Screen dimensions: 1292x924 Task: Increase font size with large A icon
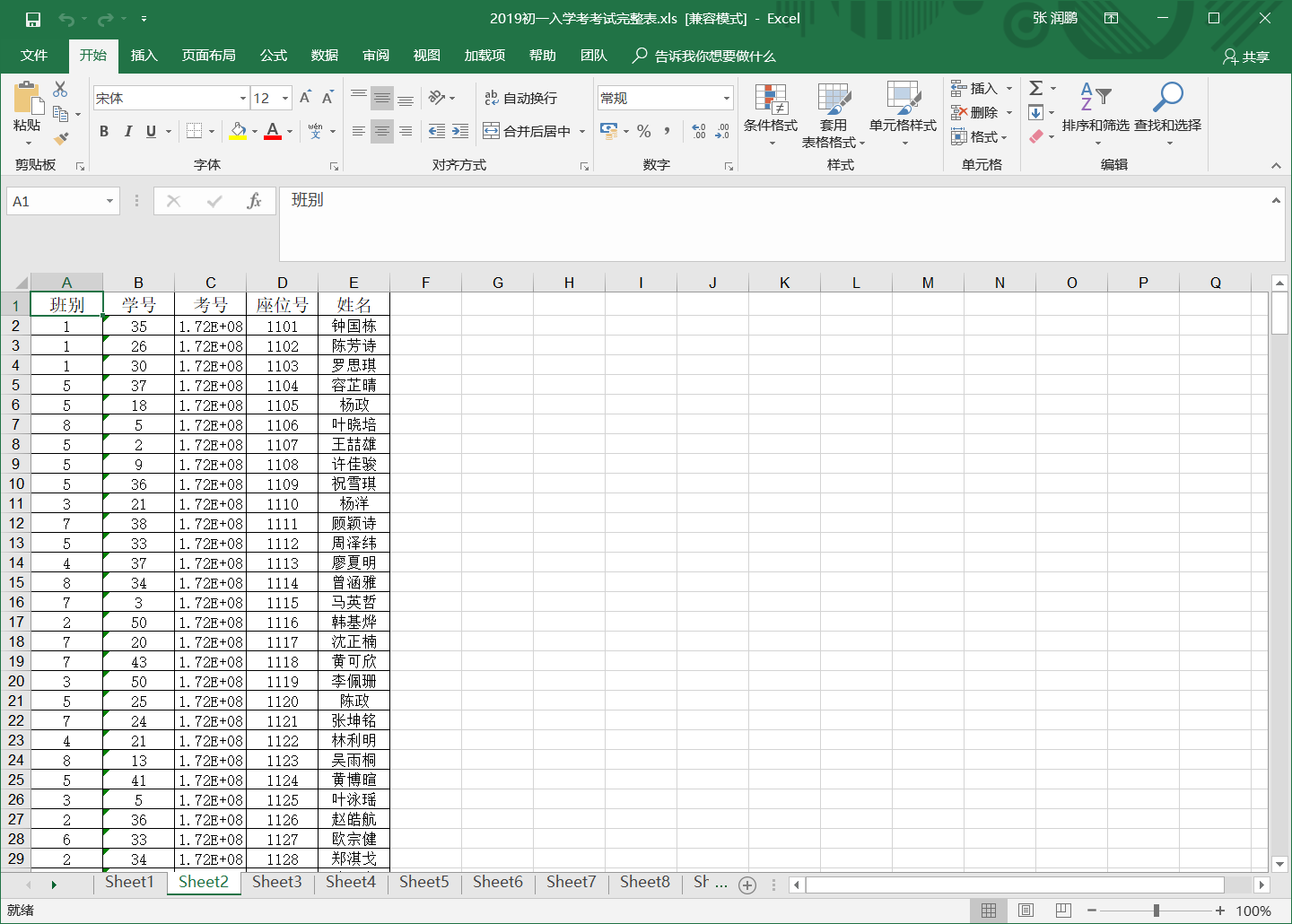coord(305,98)
